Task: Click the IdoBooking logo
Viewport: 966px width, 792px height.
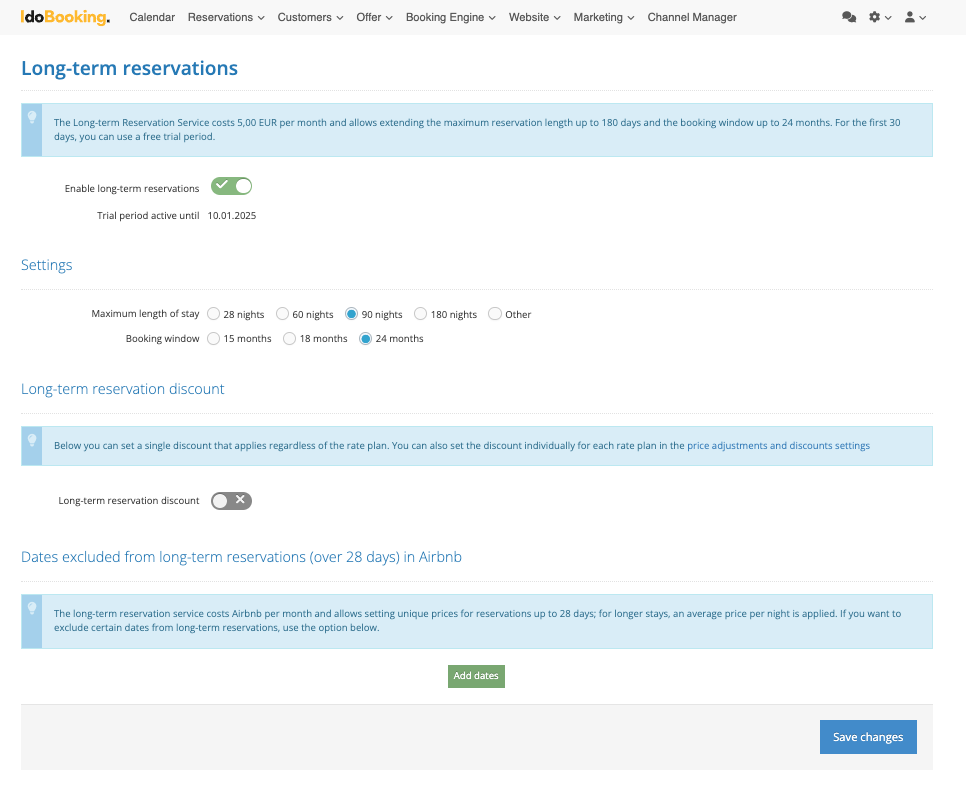Action: [x=65, y=17]
